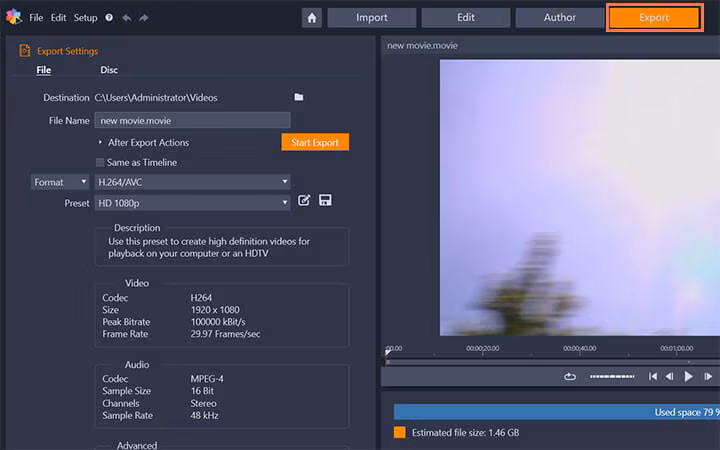This screenshot has width=720, height=450.
Task: Click the 00:00:40.00 timeline marker
Action: (579, 349)
